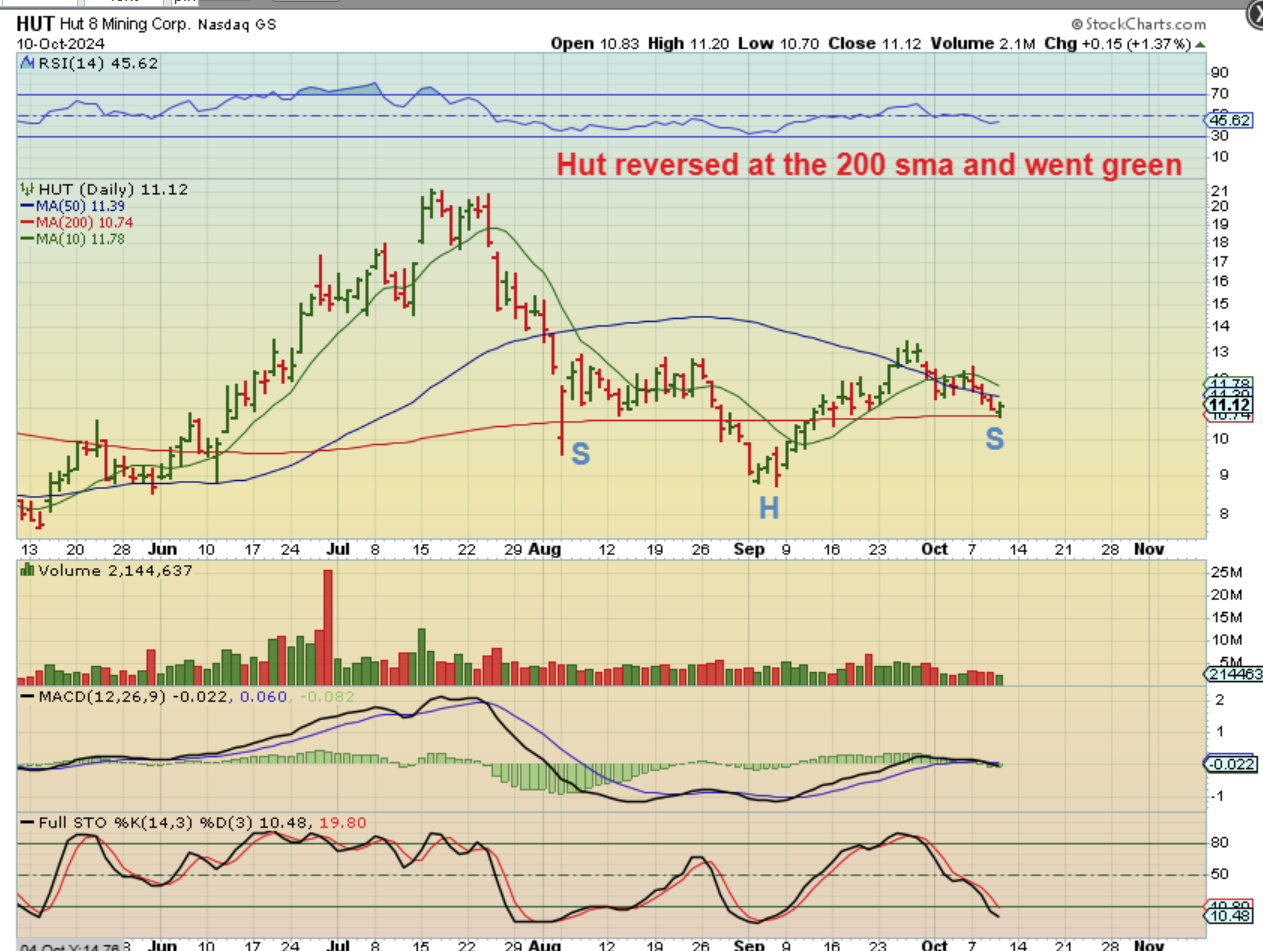Click the 21 level on the price axis
Viewport: 1263px width, 951px height.
click(1219, 190)
